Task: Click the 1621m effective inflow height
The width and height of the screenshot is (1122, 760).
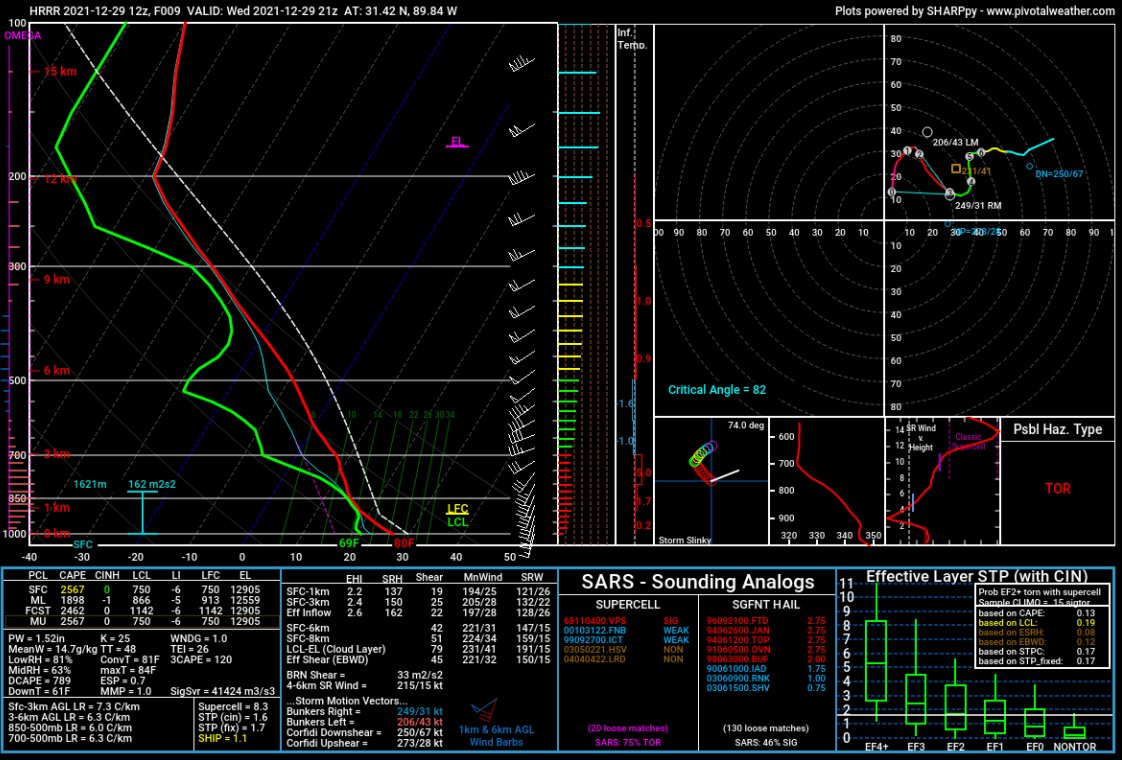Action: coord(90,484)
